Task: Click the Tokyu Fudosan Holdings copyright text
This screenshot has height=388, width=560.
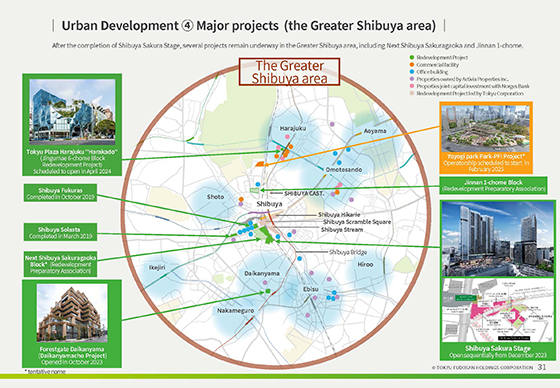Action: 482,367
